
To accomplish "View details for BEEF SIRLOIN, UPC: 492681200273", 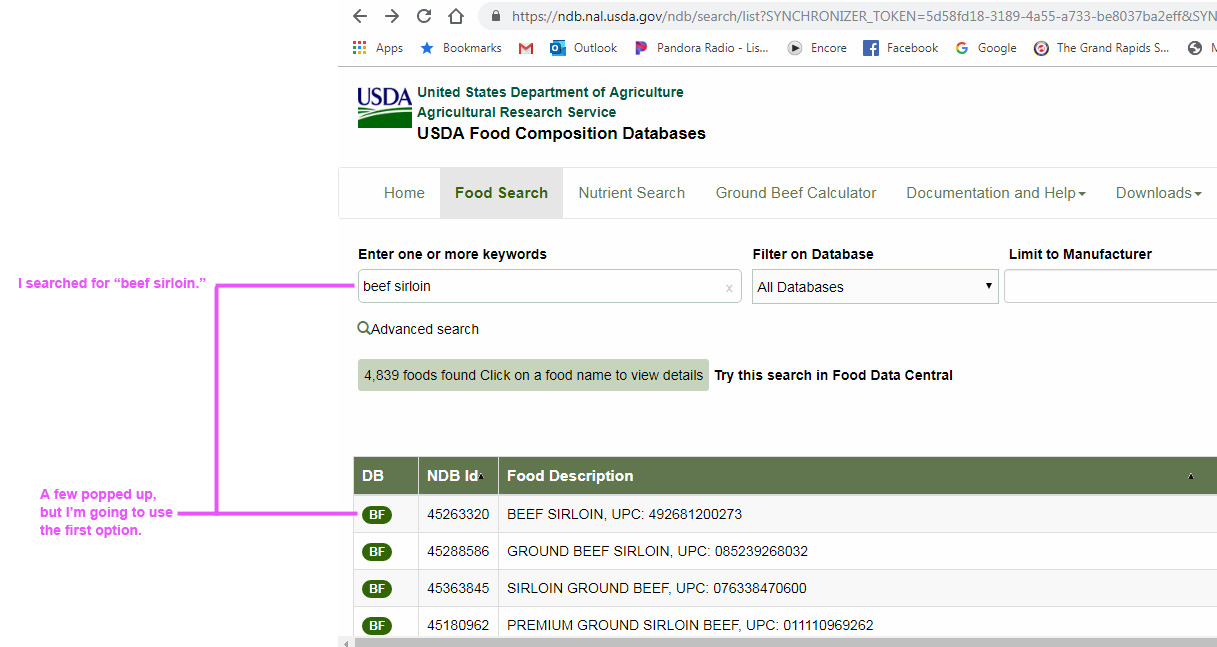I will [625, 513].
